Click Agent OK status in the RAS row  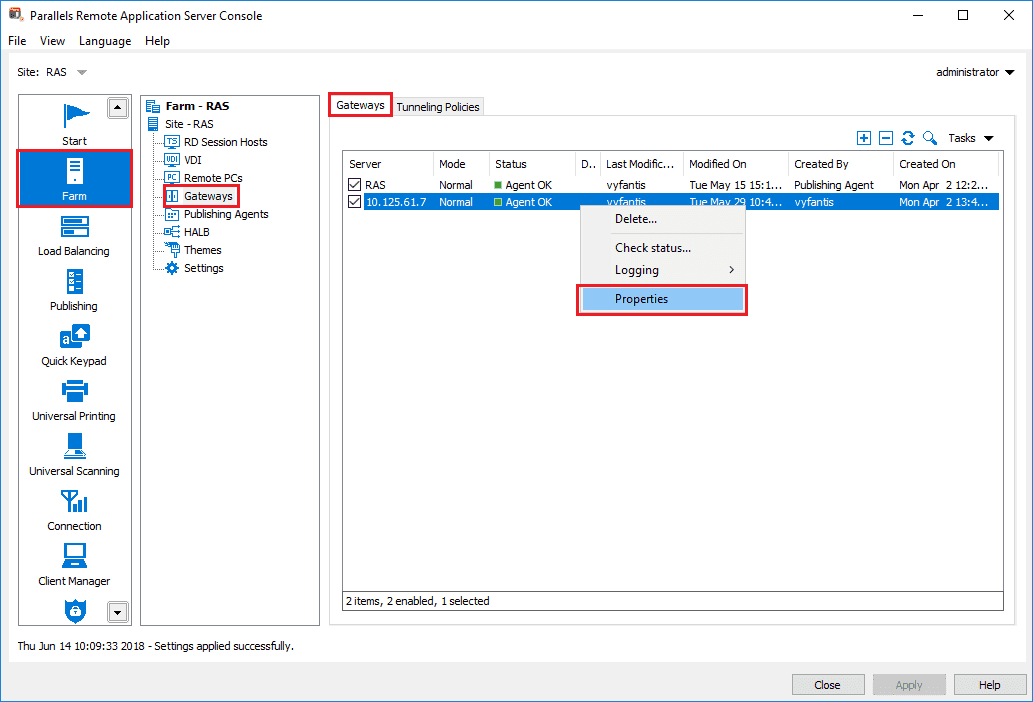523,185
